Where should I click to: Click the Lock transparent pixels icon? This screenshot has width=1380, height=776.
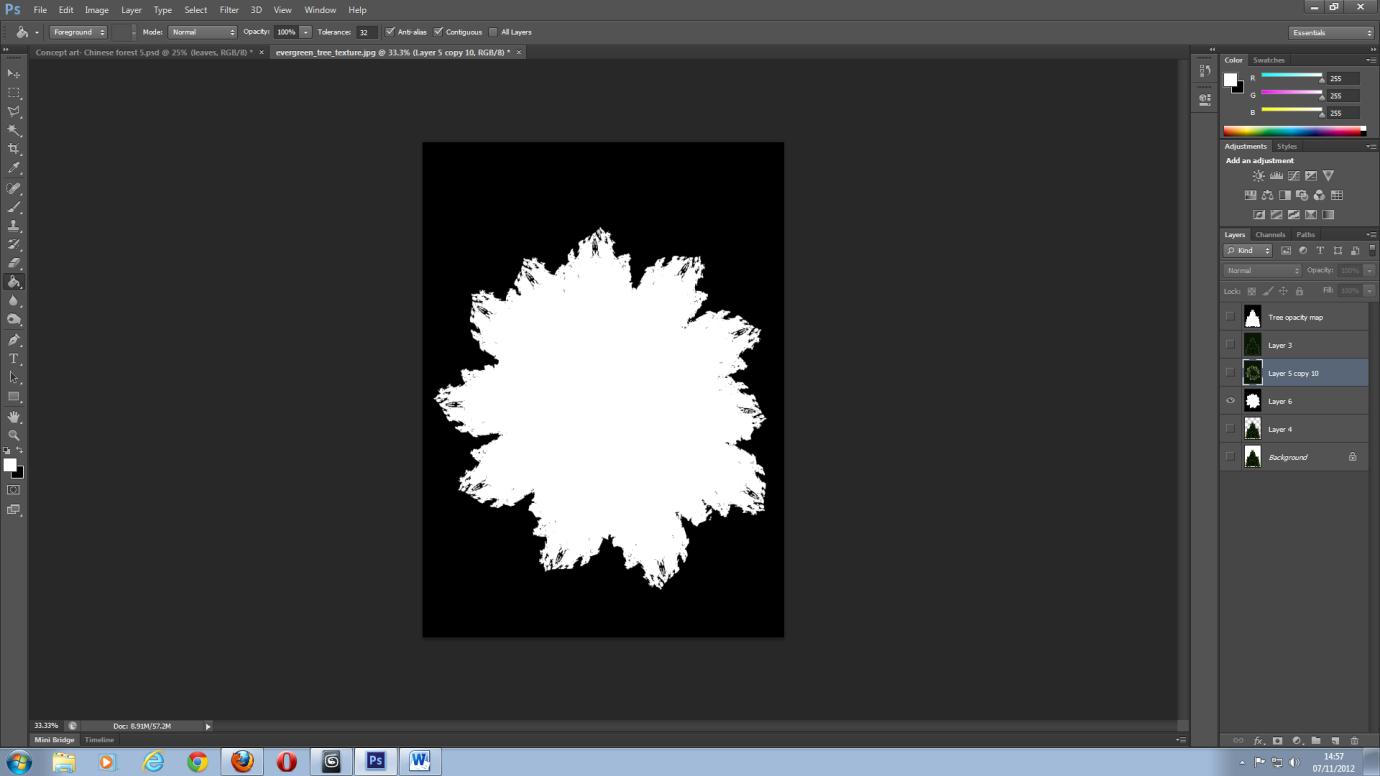[1251, 290]
